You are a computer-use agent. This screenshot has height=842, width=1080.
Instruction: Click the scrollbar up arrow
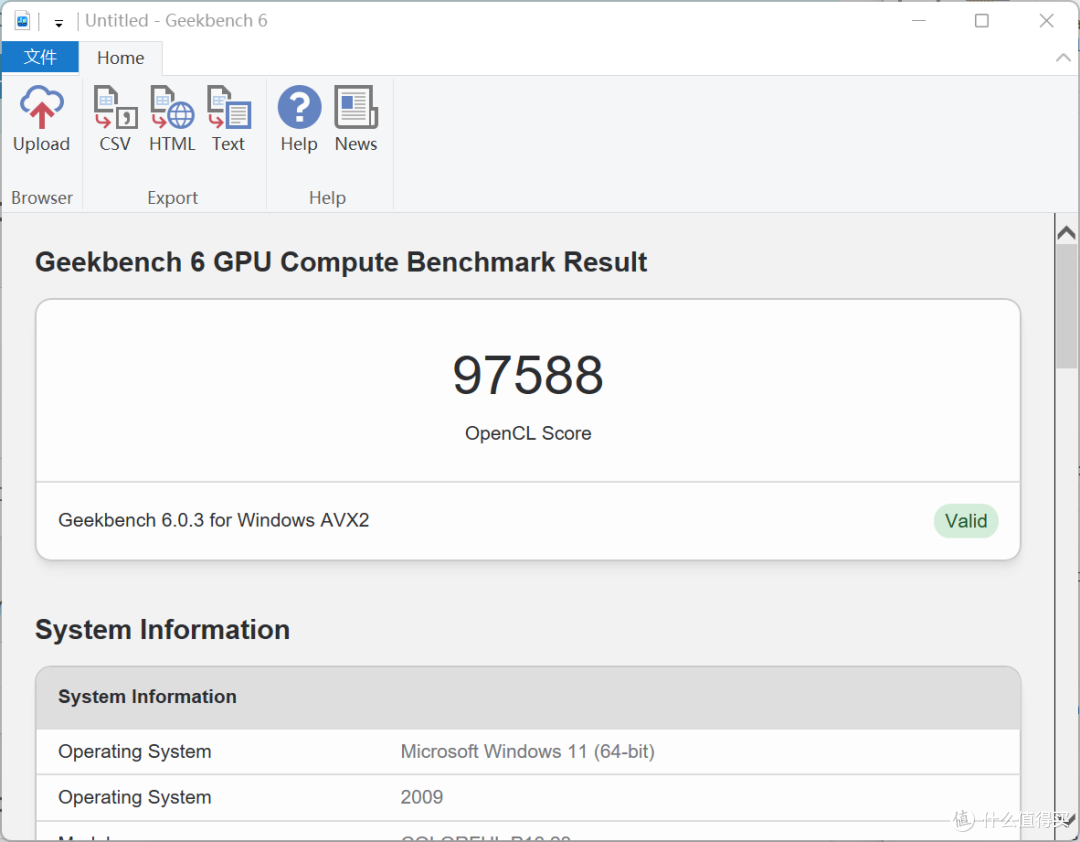(x=1066, y=233)
